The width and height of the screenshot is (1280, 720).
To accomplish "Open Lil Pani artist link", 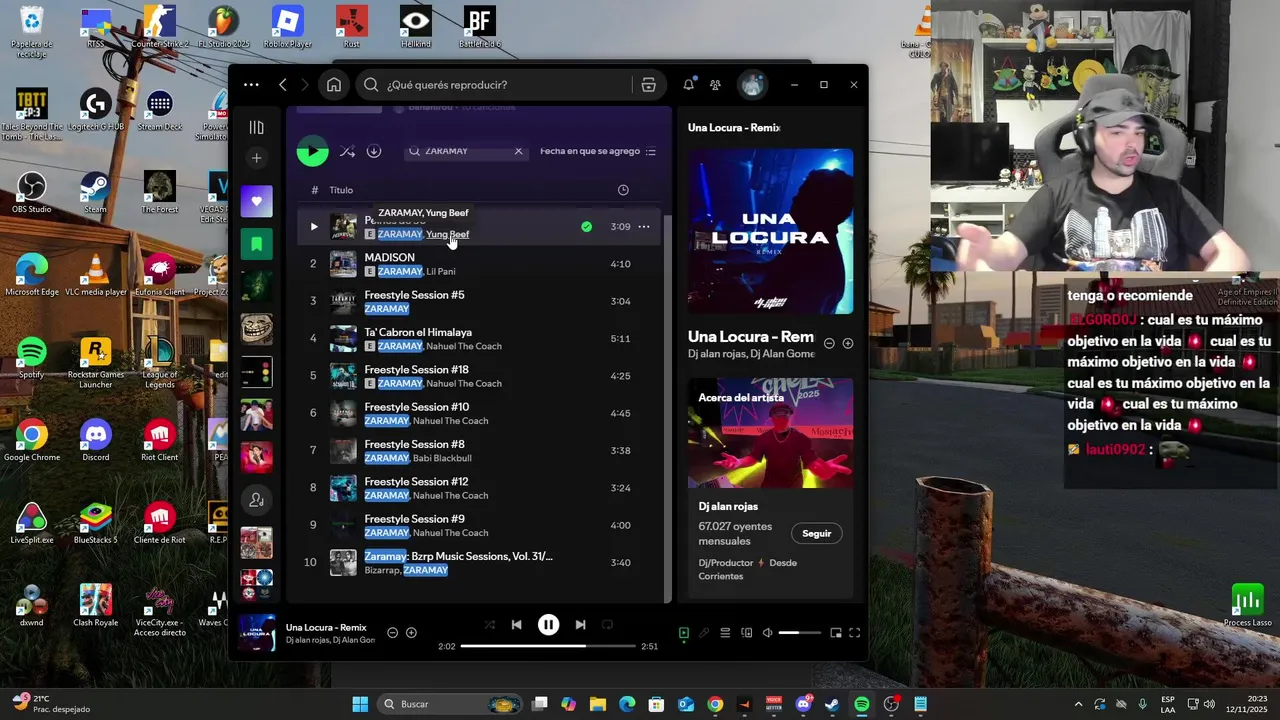I will (441, 271).
